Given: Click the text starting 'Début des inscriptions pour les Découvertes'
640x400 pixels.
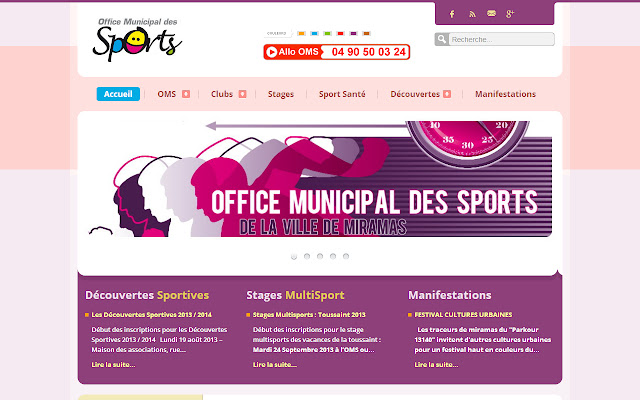Looking at the screenshot, I should (159, 340).
